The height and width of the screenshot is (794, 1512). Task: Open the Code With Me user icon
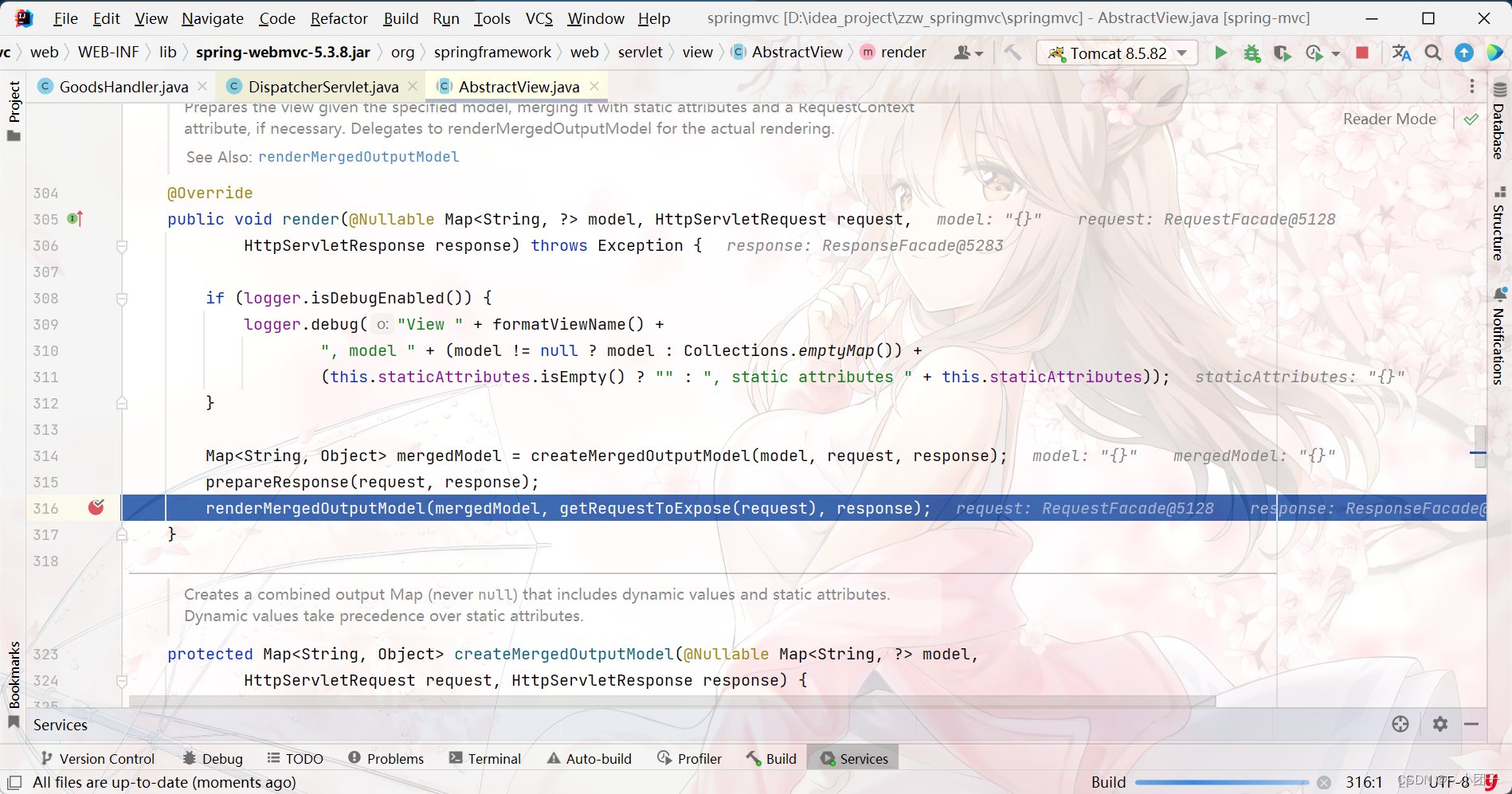(x=962, y=53)
